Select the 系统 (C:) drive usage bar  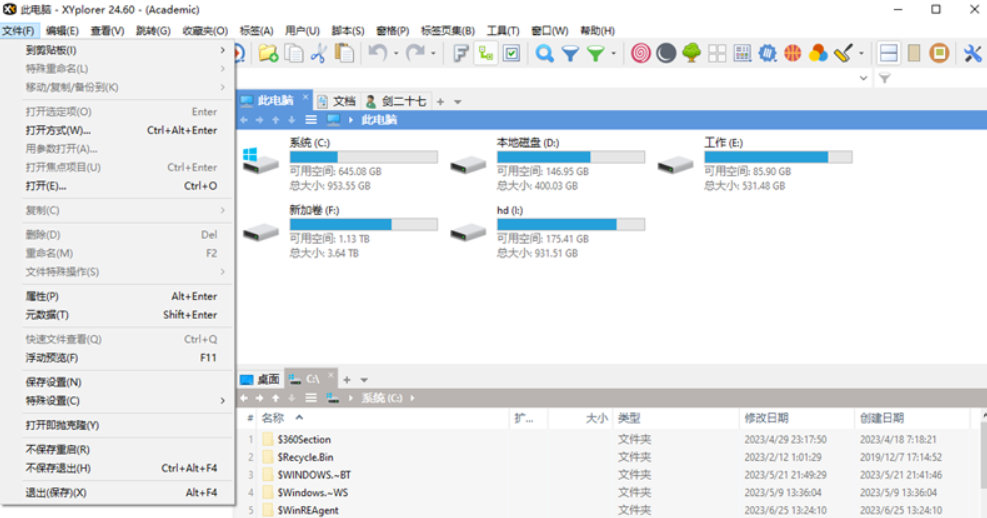(363, 157)
